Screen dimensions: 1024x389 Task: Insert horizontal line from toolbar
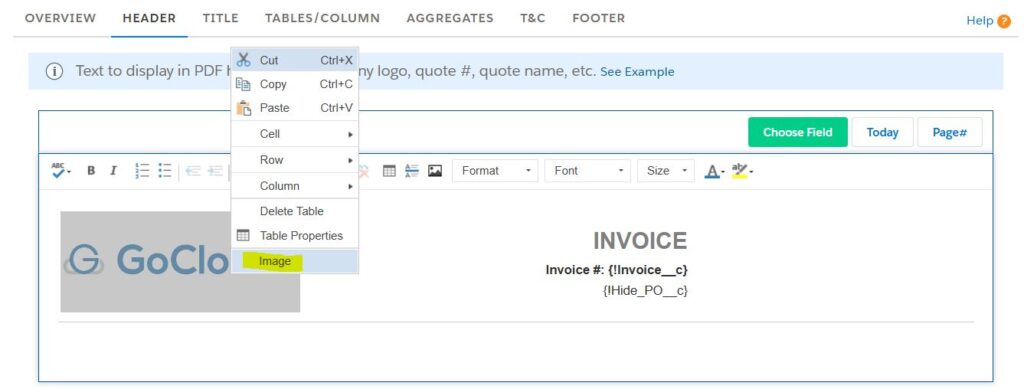(x=411, y=171)
